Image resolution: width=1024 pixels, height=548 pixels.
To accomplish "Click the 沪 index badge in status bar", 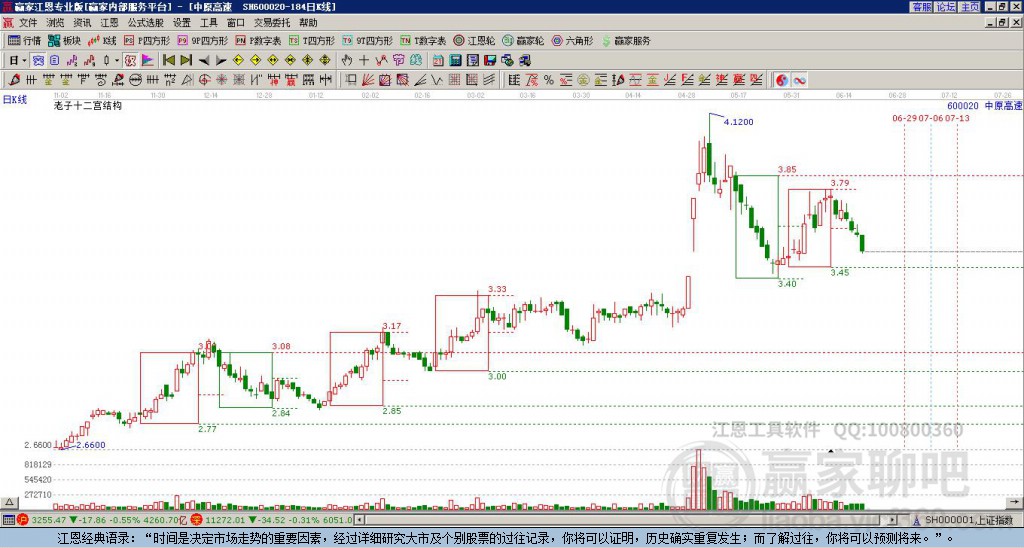I will [23, 520].
